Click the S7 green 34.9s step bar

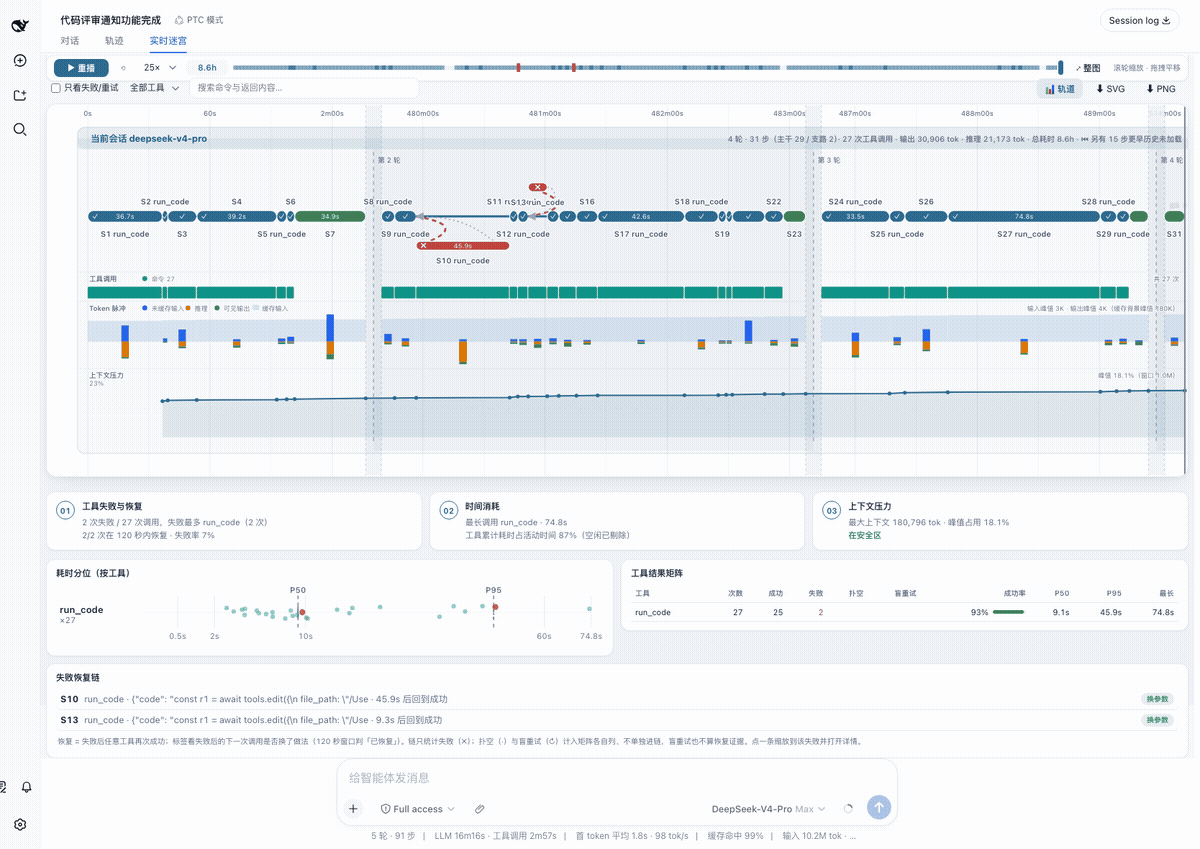click(330, 216)
